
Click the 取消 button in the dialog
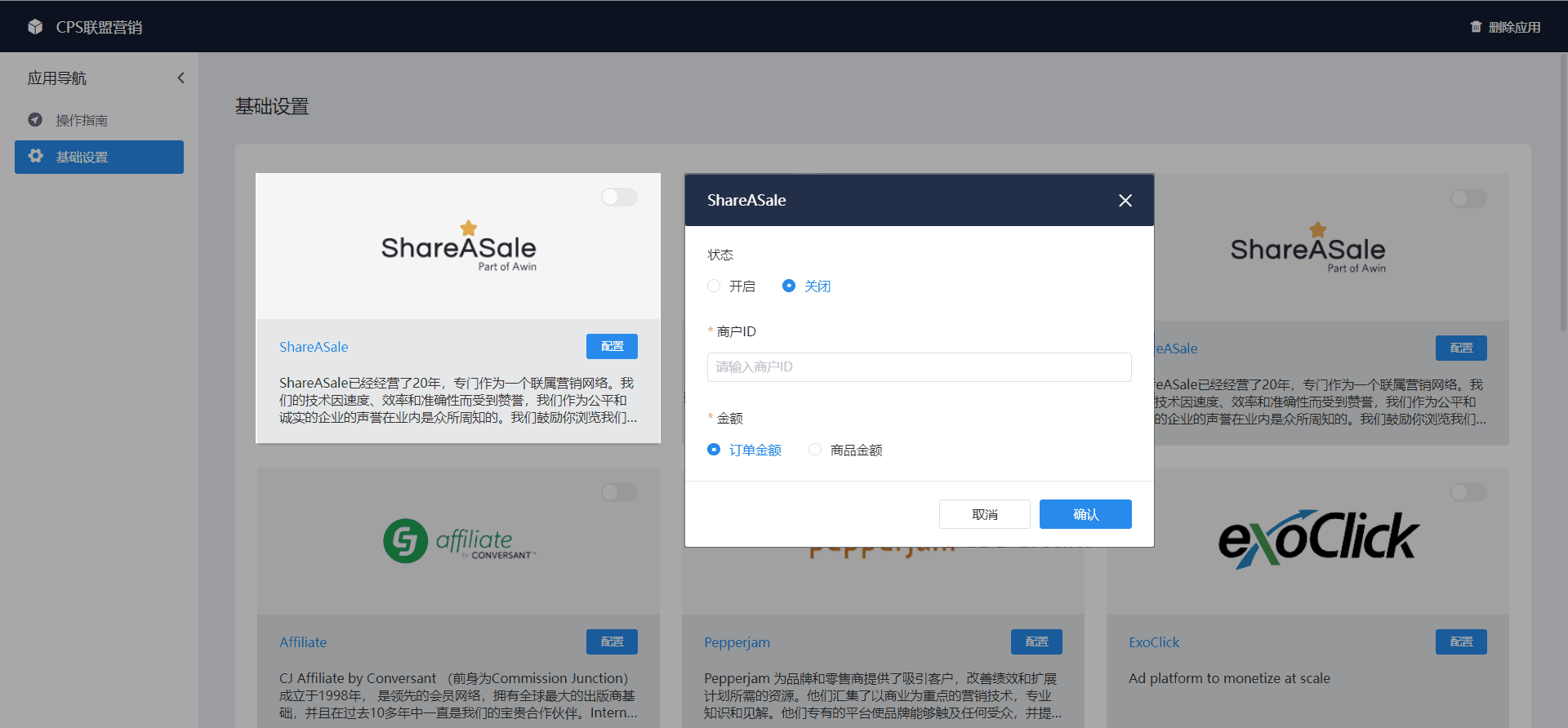tap(985, 514)
